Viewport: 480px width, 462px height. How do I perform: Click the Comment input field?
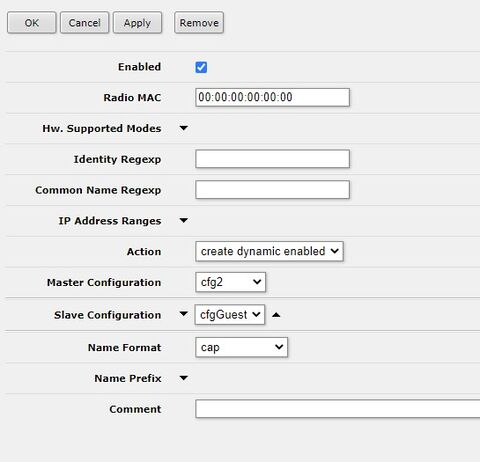(338, 409)
